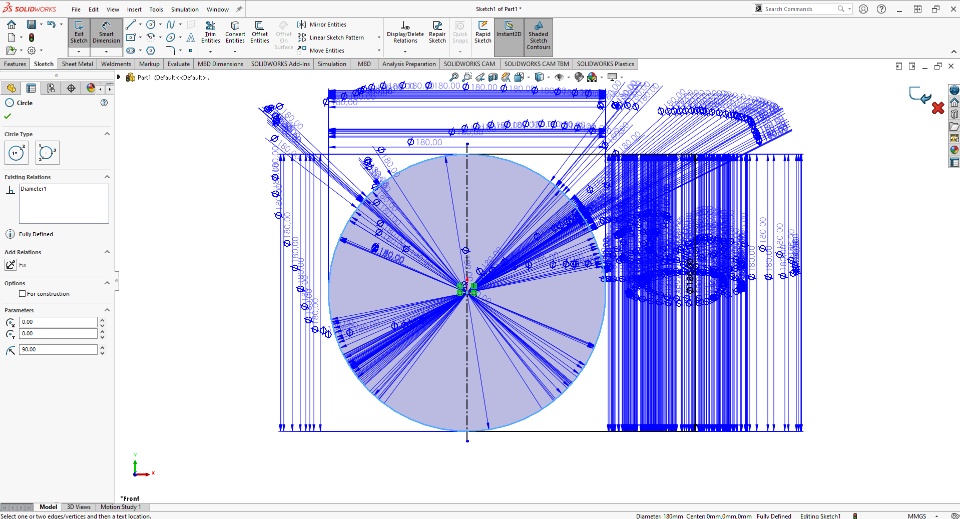Viewport: 960px width, 519px height.
Task: Open the PropertyManager tab icon
Action: point(31,88)
